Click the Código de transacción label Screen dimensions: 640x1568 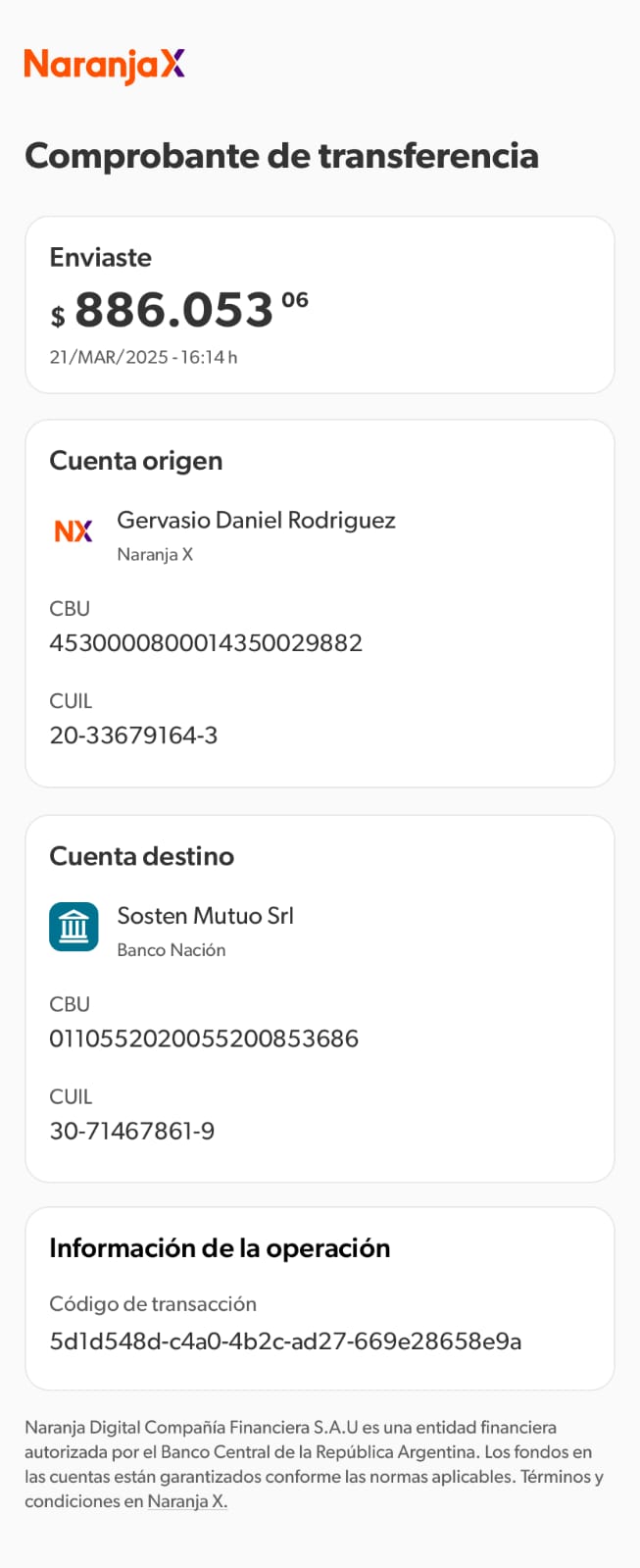(153, 1304)
